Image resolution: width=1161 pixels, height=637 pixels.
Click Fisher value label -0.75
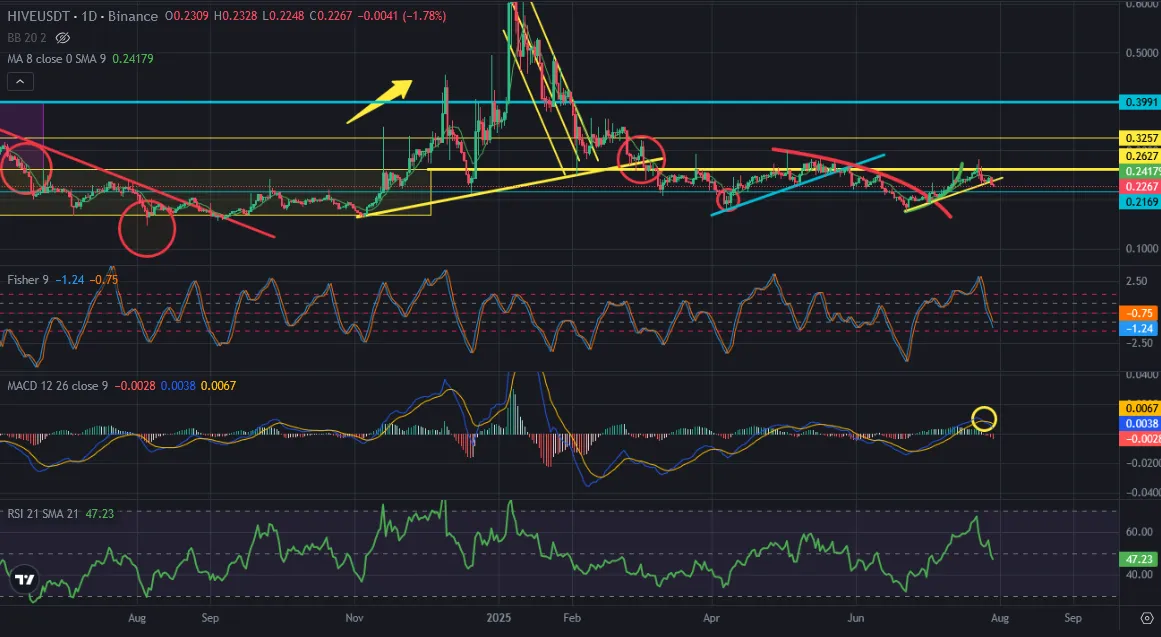pyautogui.click(x=1140, y=313)
